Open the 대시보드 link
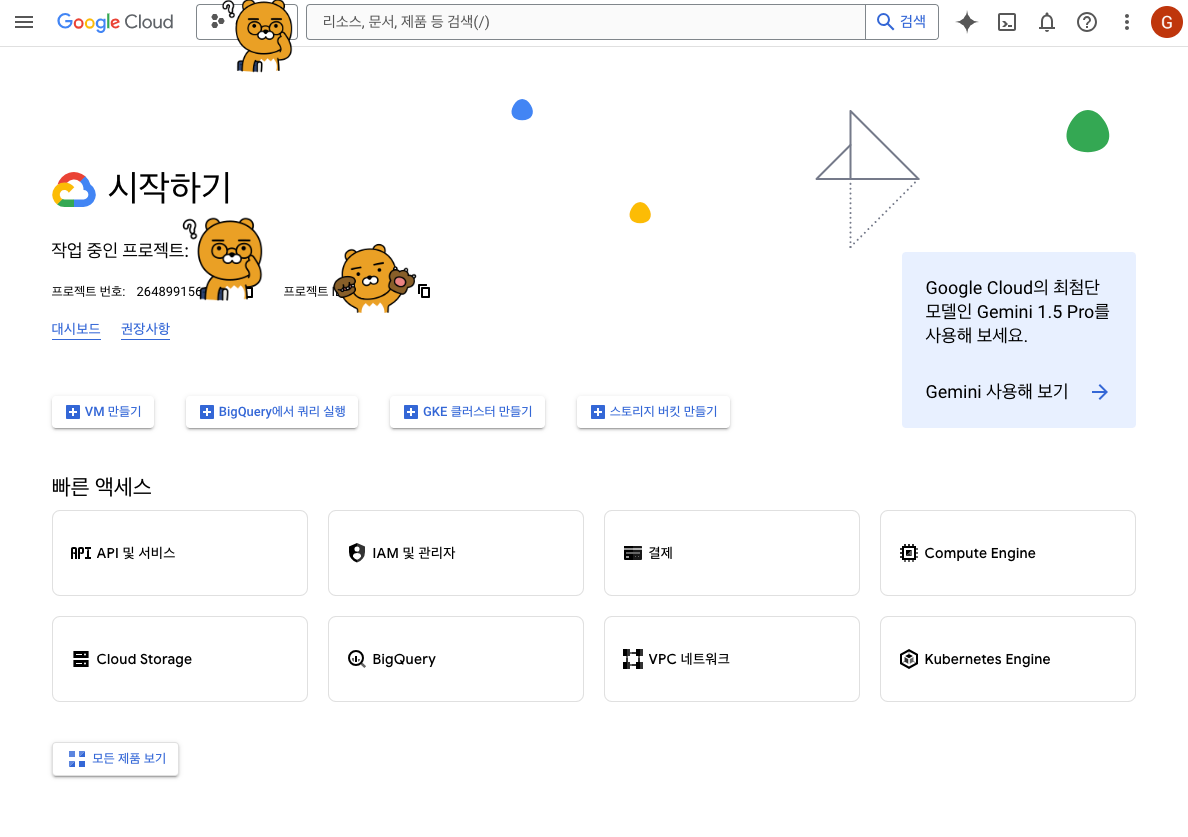The height and width of the screenshot is (837, 1188). (x=76, y=329)
